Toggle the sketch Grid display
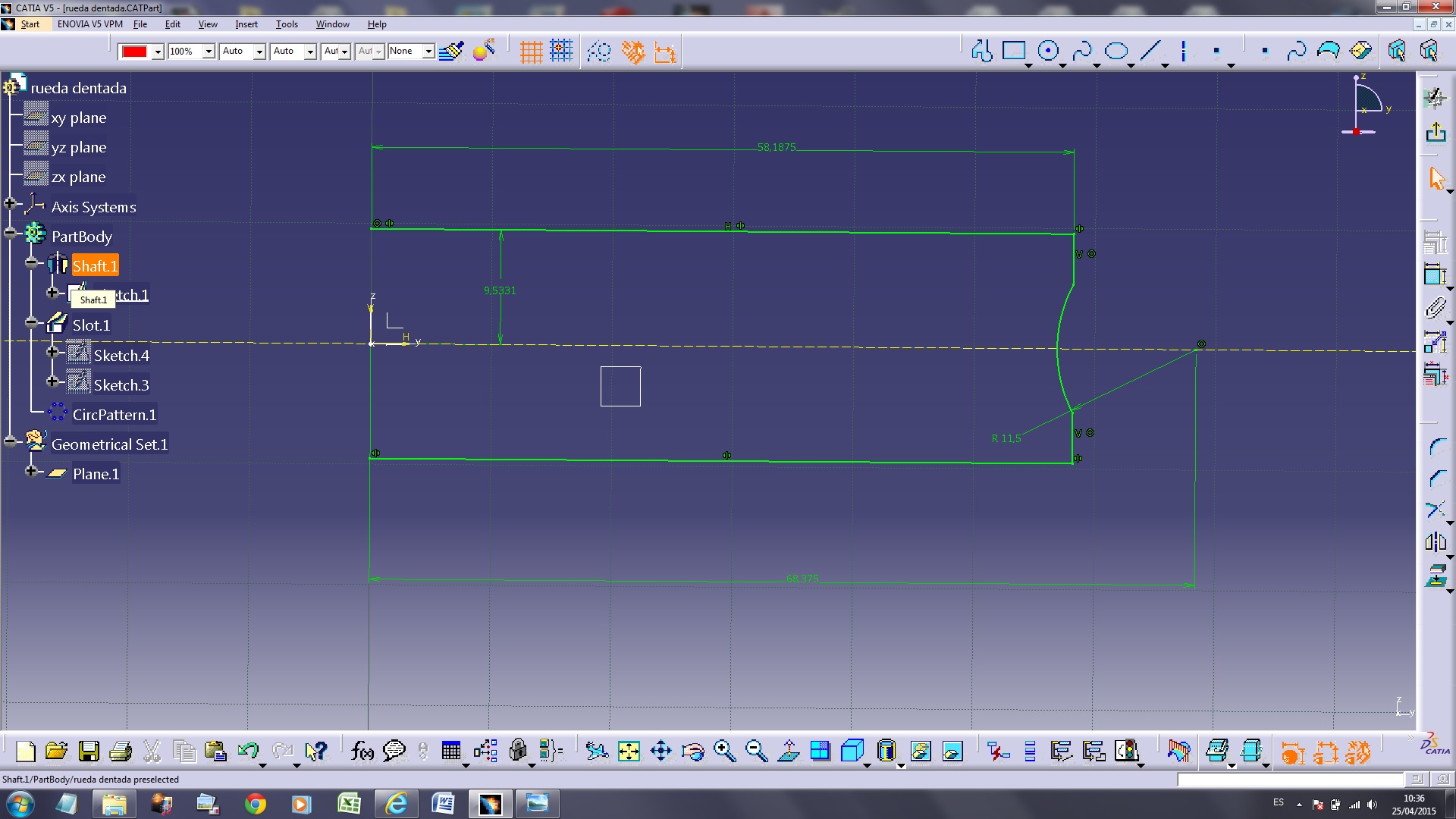This screenshot has height=819, width=1456. (x=531, y=52)
